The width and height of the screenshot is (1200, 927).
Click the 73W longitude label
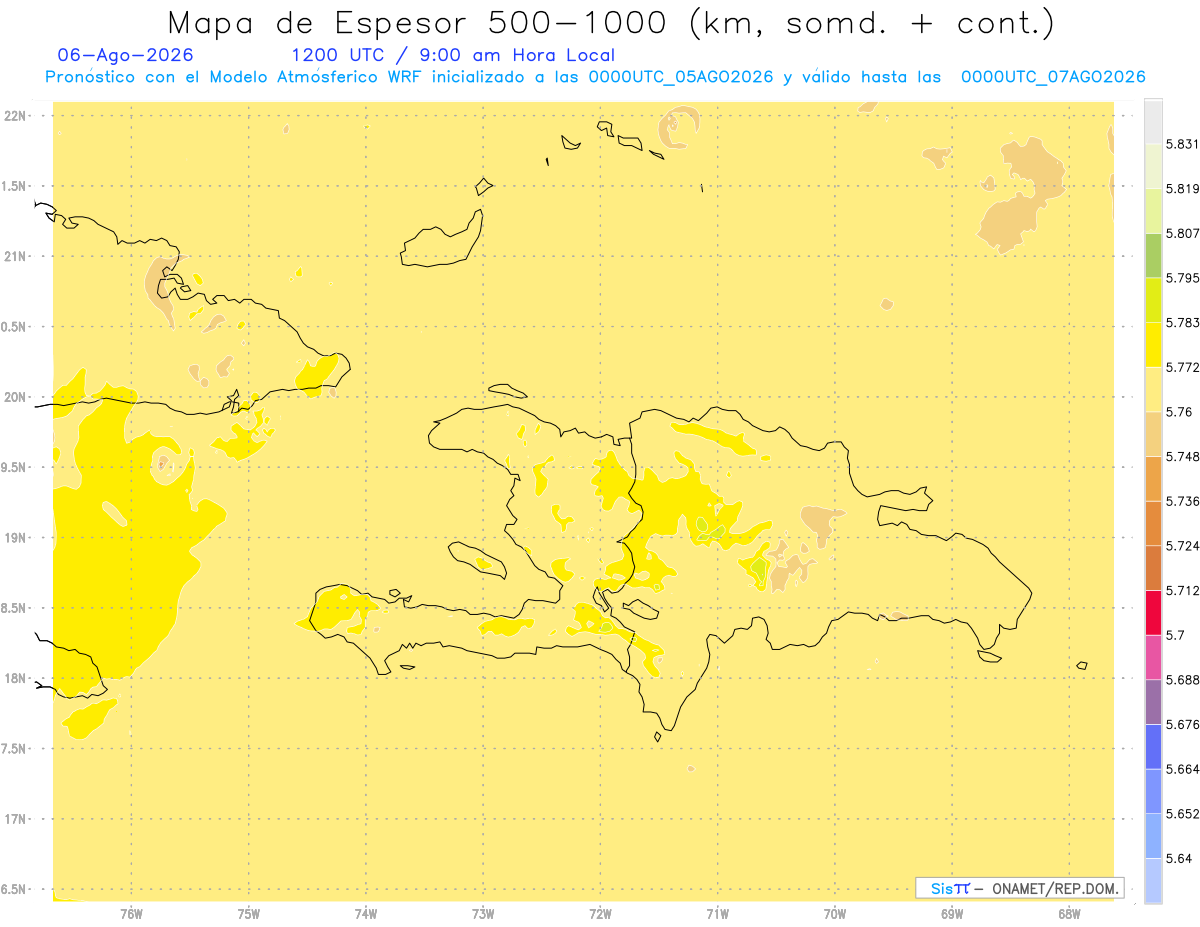[482, 913]
